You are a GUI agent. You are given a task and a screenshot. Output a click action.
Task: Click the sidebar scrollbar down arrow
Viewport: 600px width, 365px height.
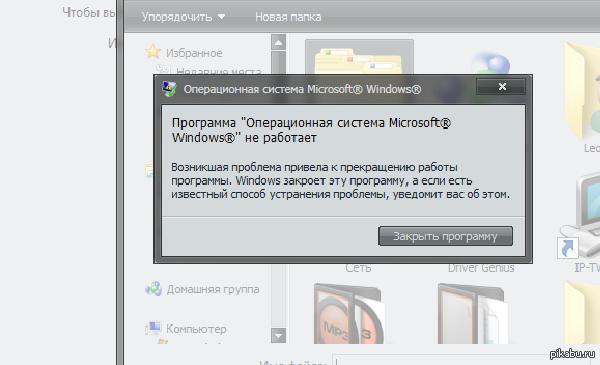pos(278,336)
